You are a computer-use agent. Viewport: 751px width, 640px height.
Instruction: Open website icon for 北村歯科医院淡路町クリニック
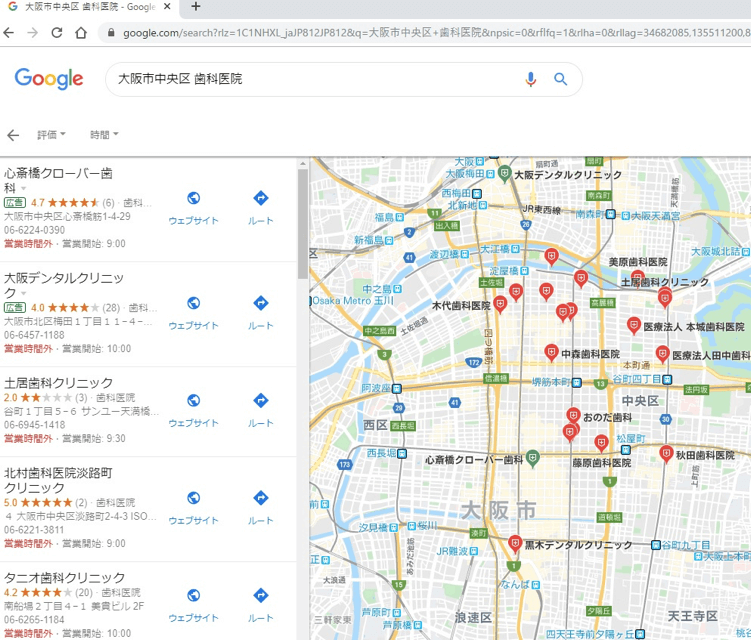click(x=193, y=498)
